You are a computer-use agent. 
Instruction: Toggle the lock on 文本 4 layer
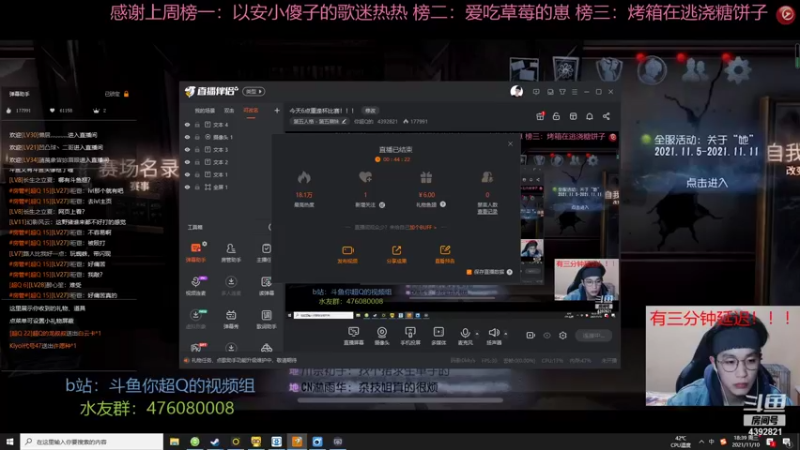(x=197, y=124)
